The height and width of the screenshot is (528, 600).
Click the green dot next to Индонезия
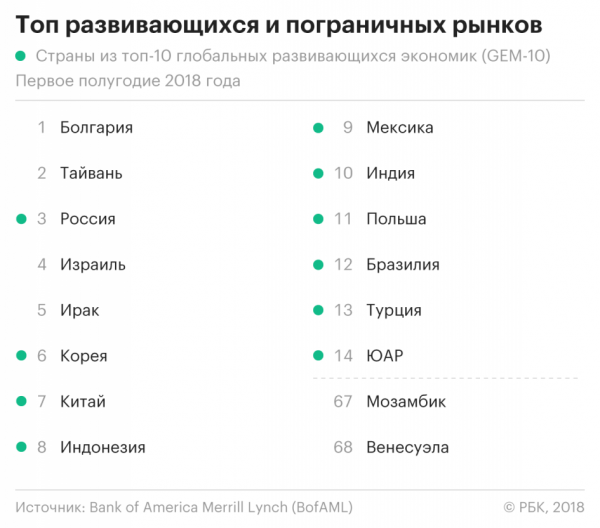[21, 447]
